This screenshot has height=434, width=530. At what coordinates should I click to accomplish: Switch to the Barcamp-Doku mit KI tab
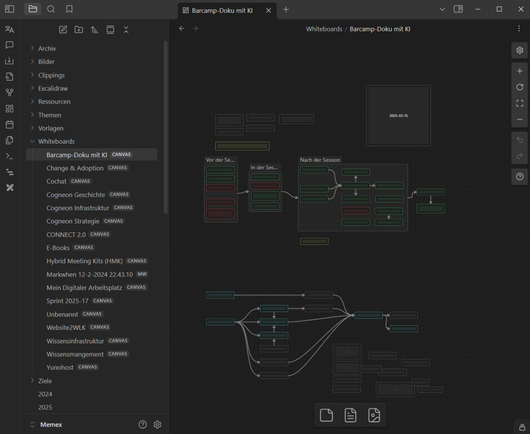(222, 10)
